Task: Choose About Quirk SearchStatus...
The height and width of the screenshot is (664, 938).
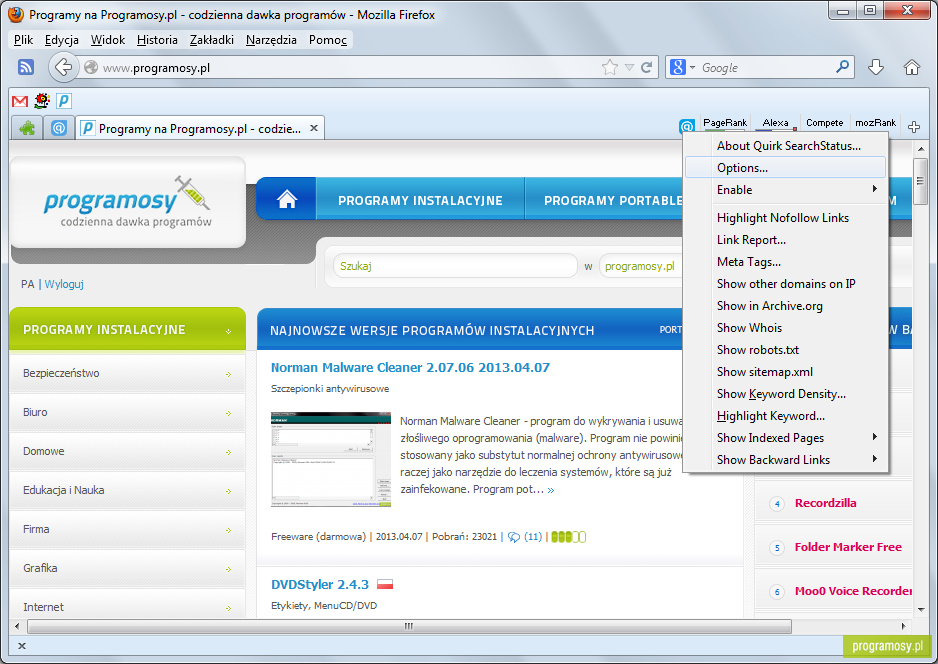Action: coord(785,145)
